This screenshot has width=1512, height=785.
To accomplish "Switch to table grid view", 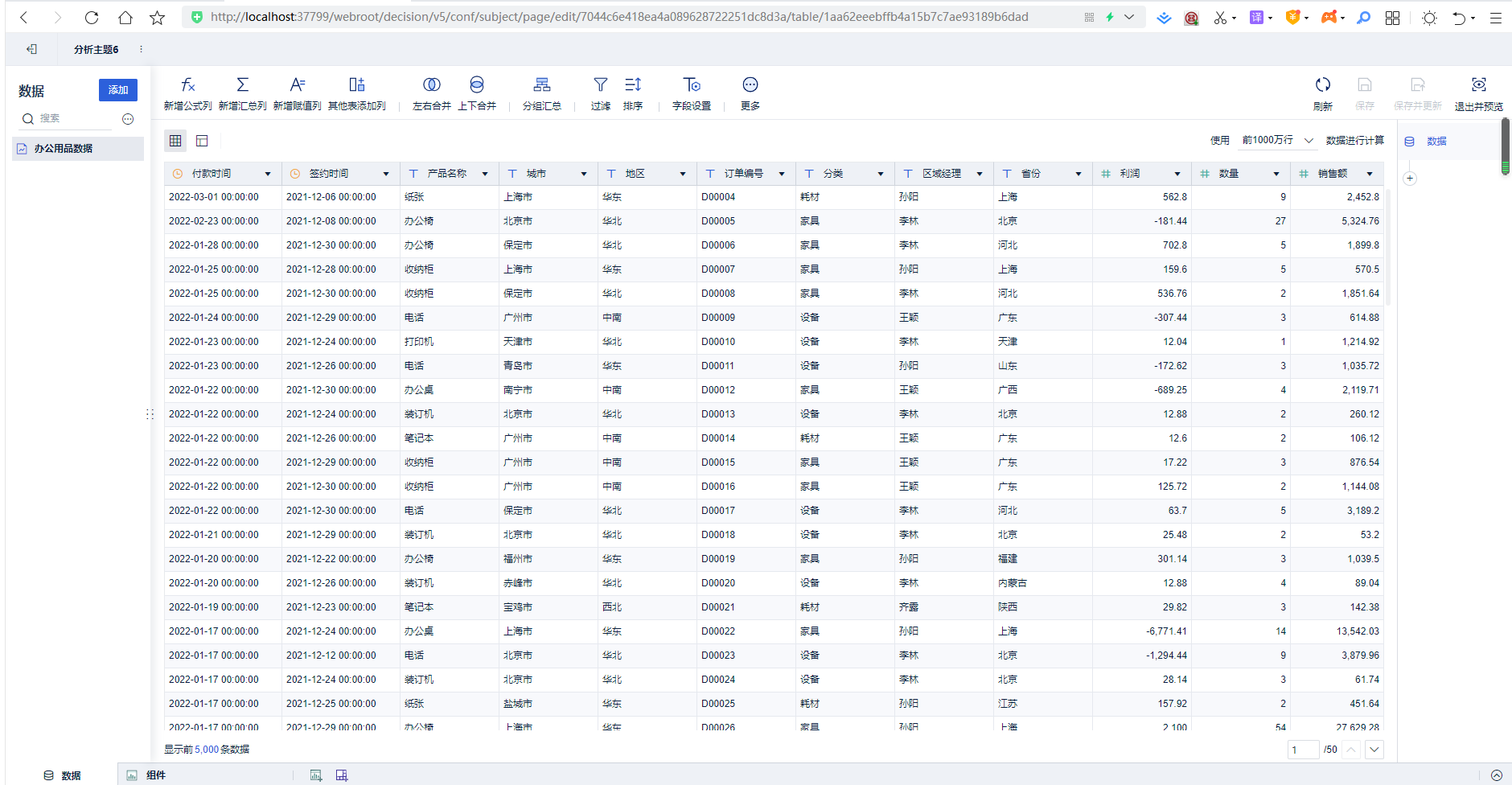I will (x=175, y=141).
